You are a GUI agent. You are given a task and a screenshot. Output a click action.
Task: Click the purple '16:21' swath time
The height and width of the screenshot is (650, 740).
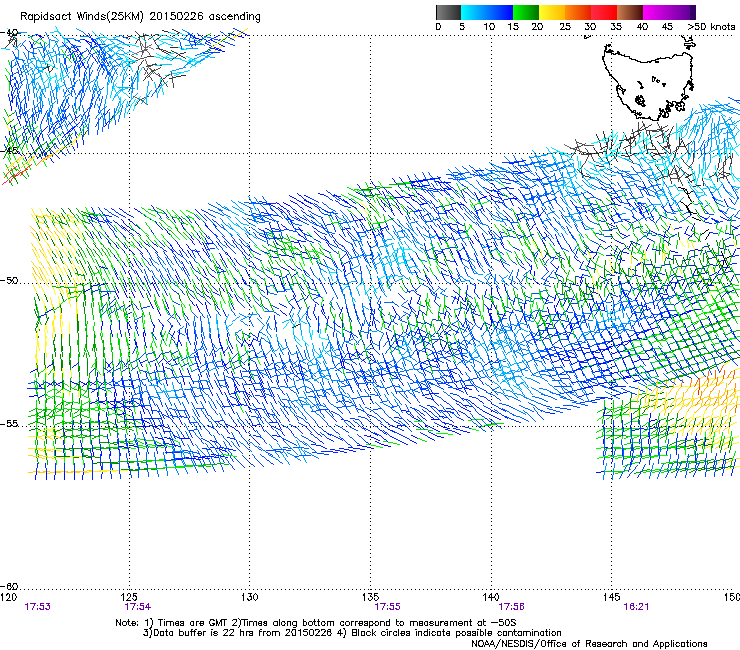636,607
